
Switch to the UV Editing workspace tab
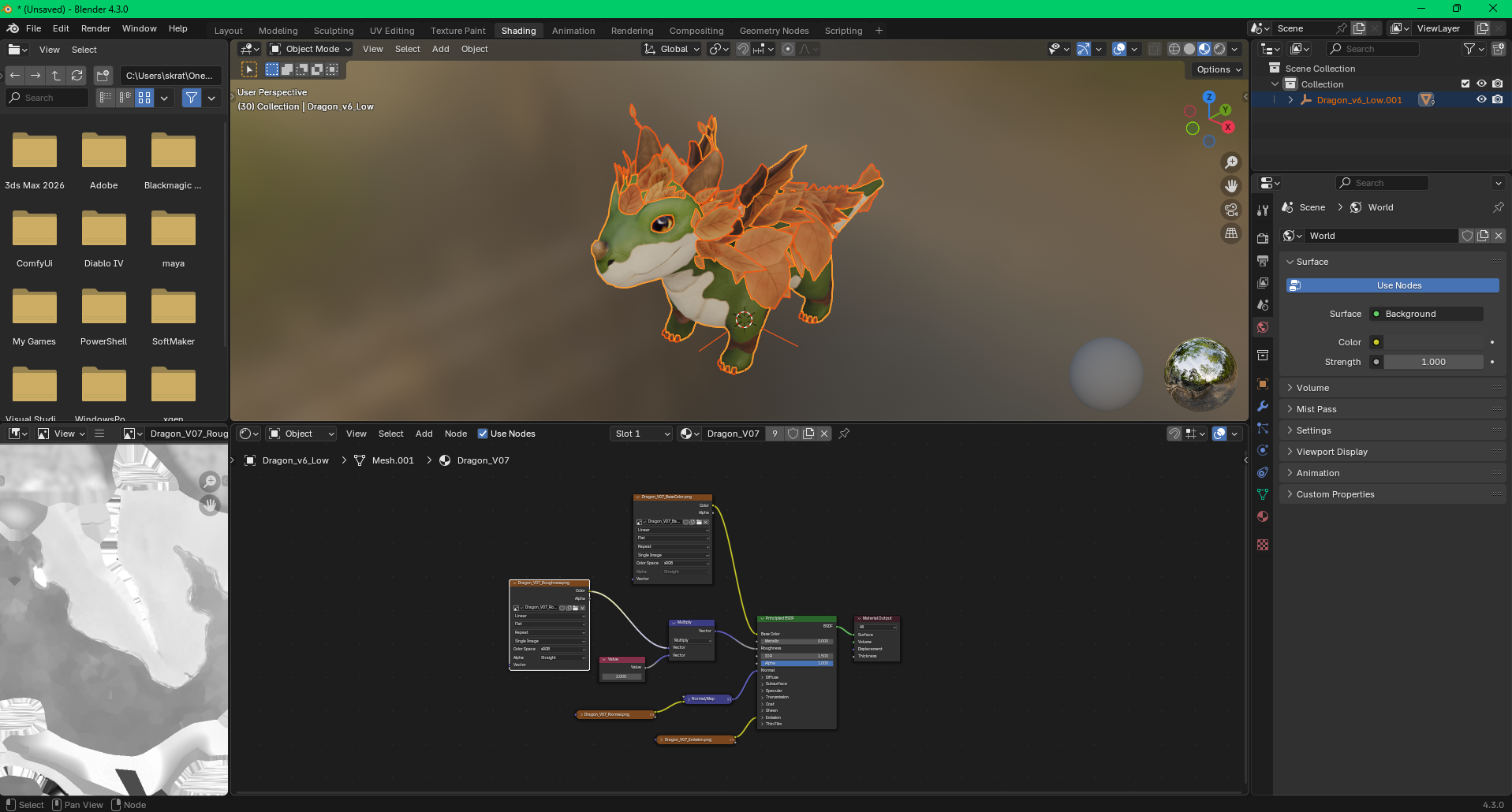392,31
